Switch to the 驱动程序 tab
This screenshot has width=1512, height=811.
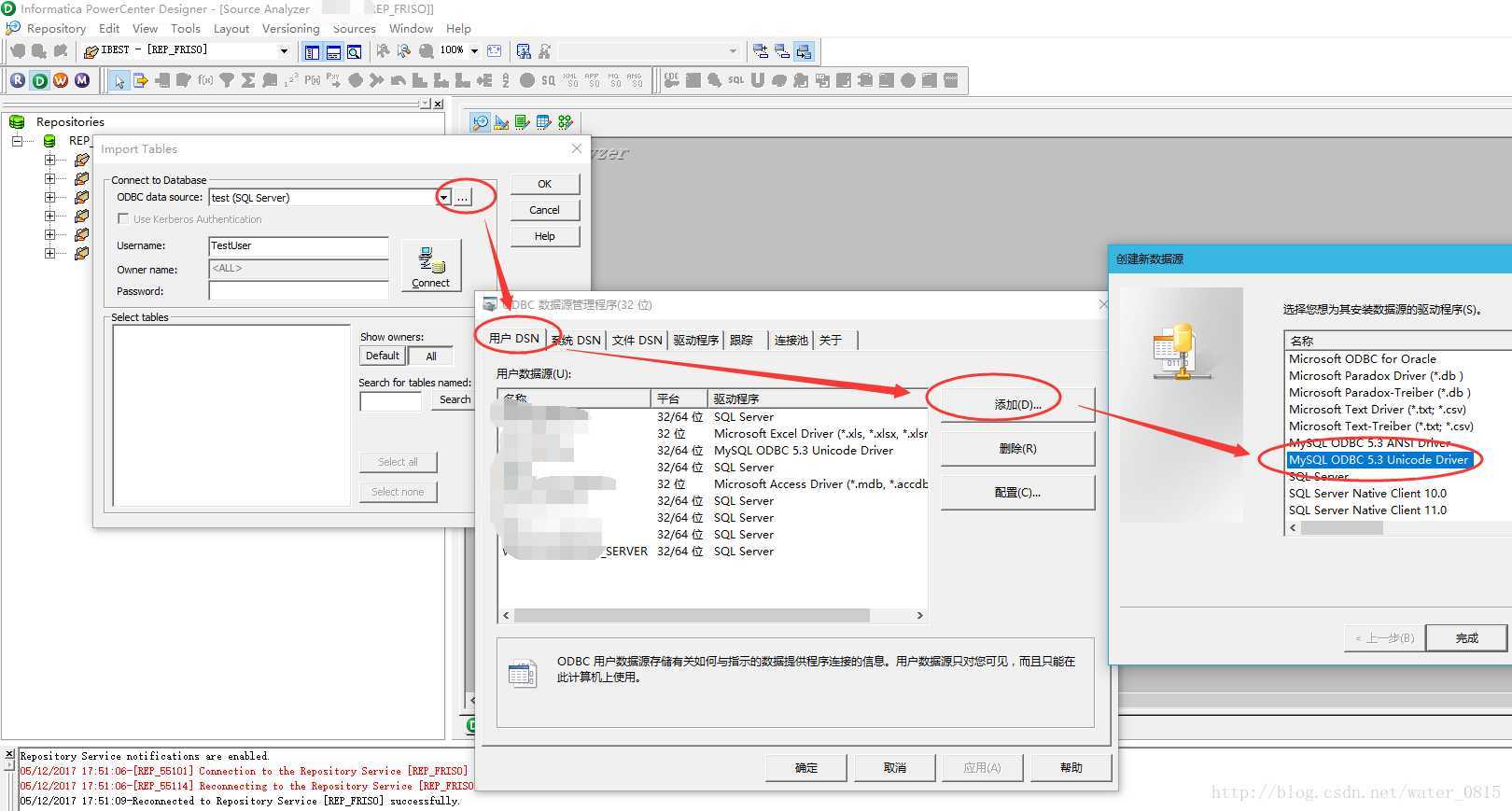click(x=696, y=340)
